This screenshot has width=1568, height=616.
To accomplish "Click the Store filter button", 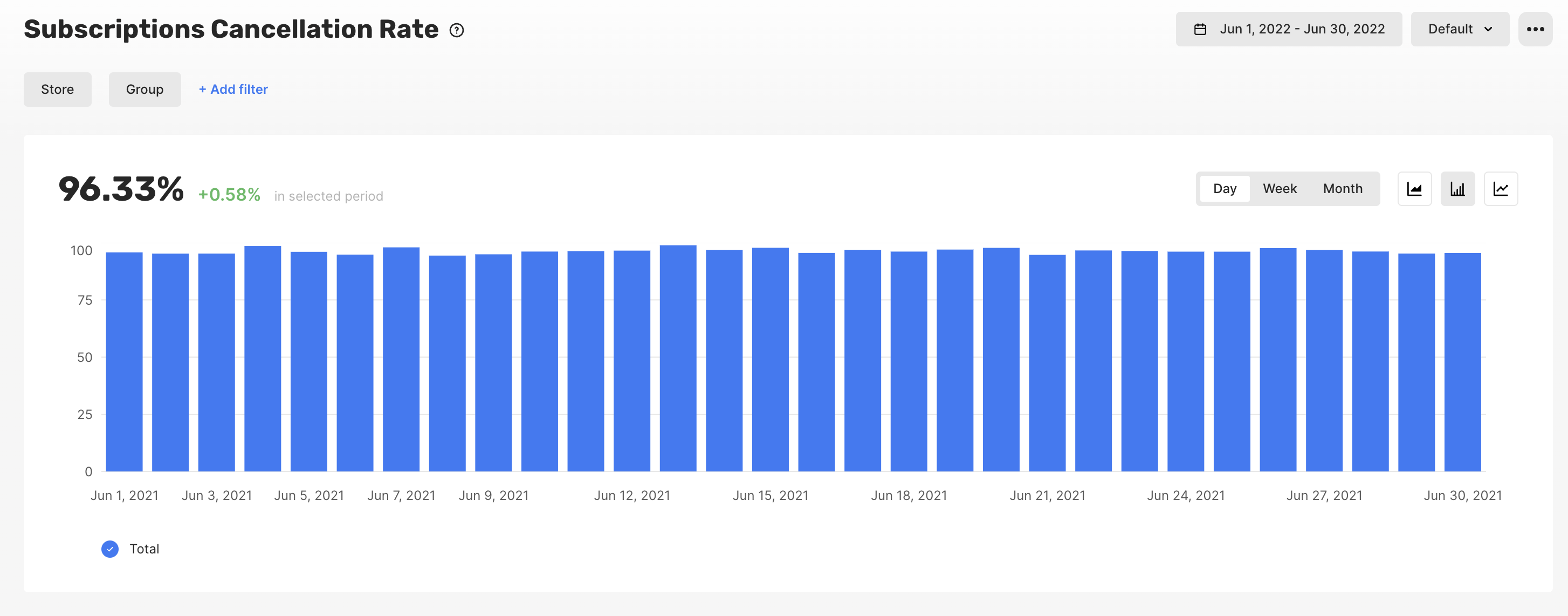I will pyautogui.click(x=57, y=90).
